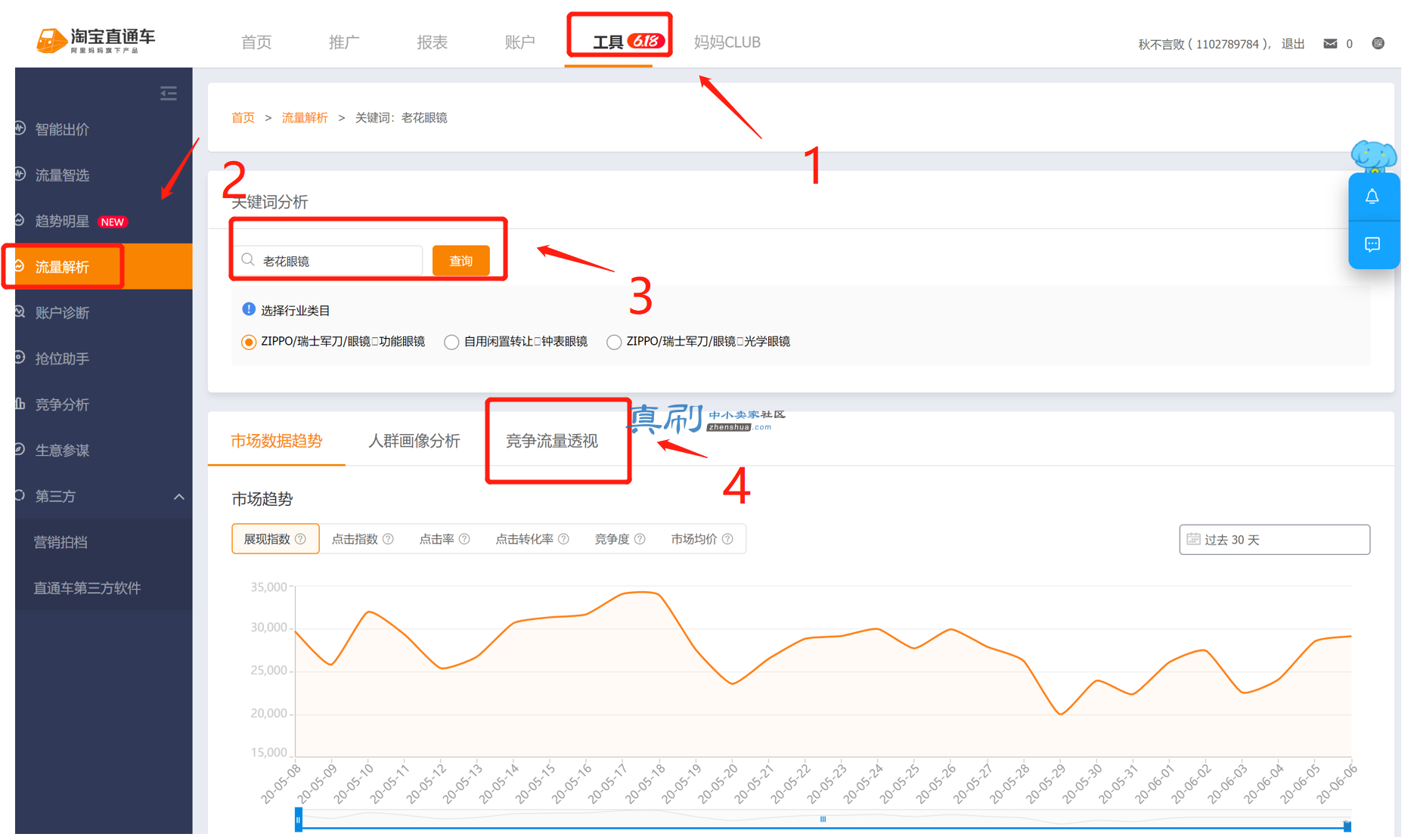1411x840 pixels.
Task: Switch to the 人群画像分析 tab
Action: point(414,441)
